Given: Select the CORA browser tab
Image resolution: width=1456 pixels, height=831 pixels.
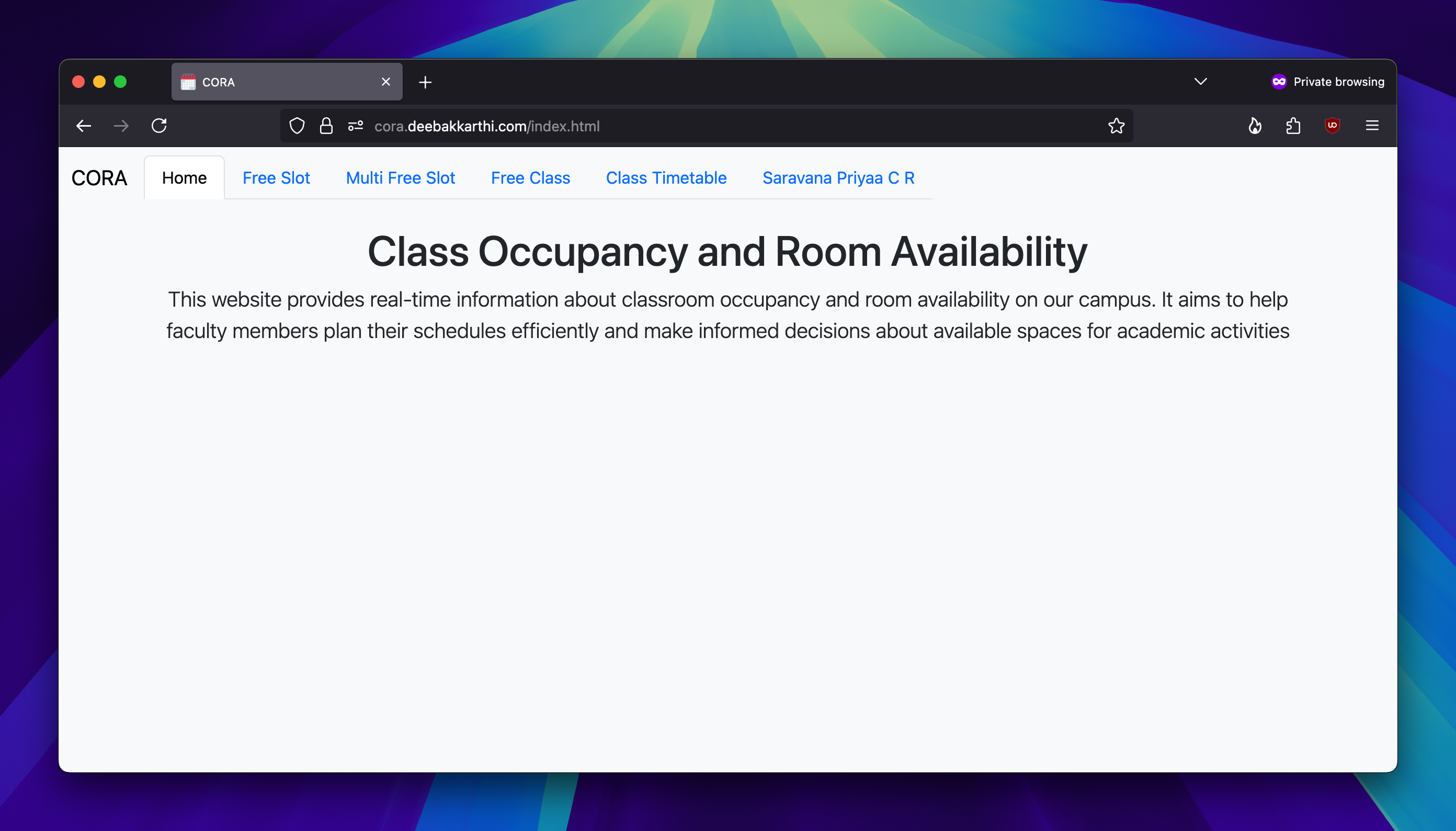Looking at the screenshot, I should (274, 82).
